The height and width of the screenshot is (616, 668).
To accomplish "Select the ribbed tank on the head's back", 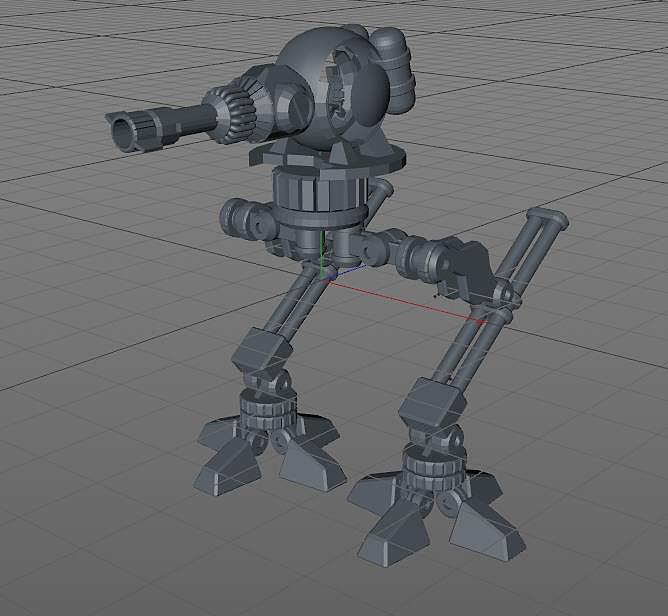I will point(392,70).
